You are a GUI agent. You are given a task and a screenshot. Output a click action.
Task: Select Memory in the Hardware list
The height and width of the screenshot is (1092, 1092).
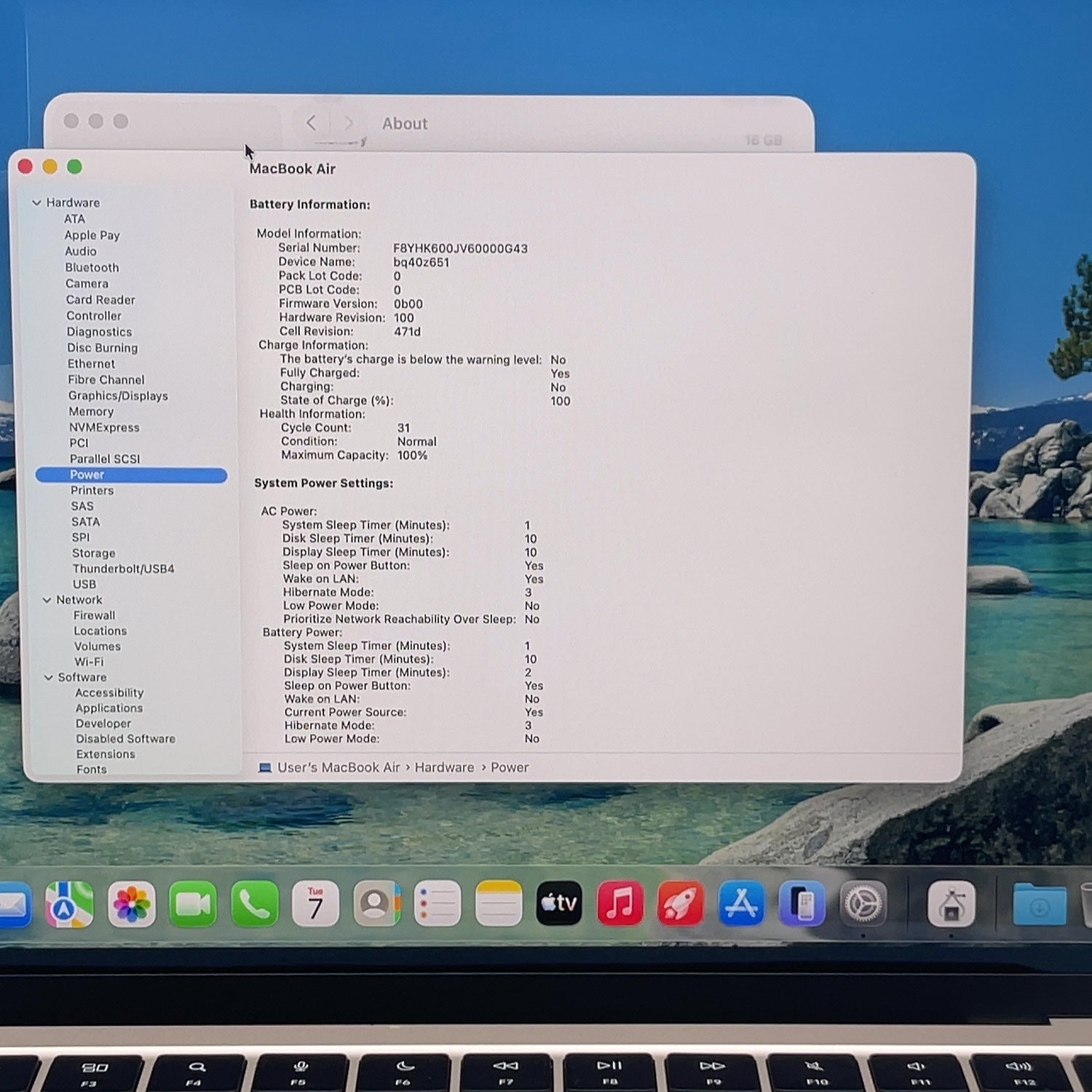pyautogui.click(x=91, y=411)
